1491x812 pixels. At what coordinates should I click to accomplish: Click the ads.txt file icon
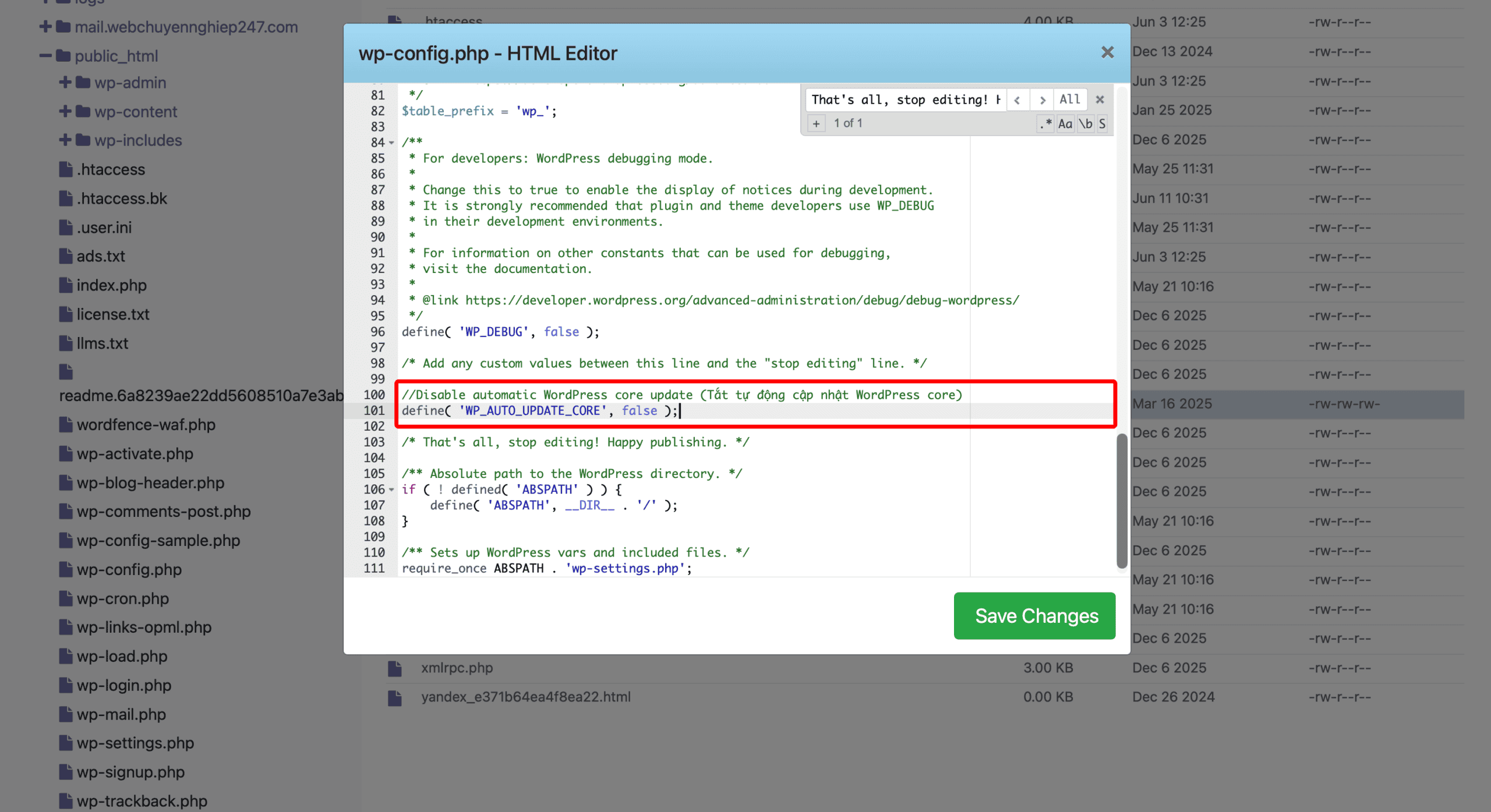(66, 256)
